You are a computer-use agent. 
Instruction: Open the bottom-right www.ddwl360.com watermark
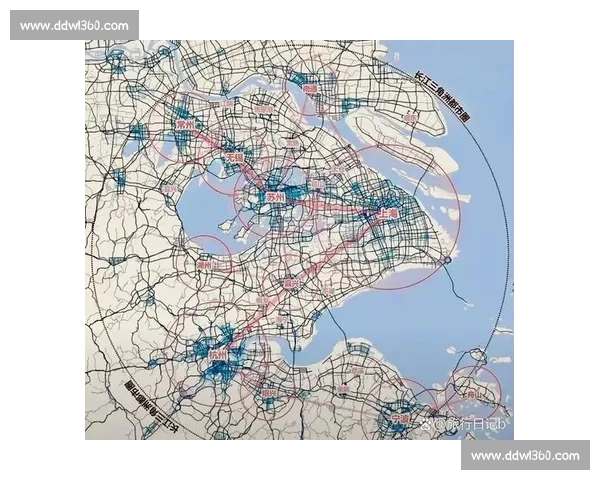coord(524,456)
